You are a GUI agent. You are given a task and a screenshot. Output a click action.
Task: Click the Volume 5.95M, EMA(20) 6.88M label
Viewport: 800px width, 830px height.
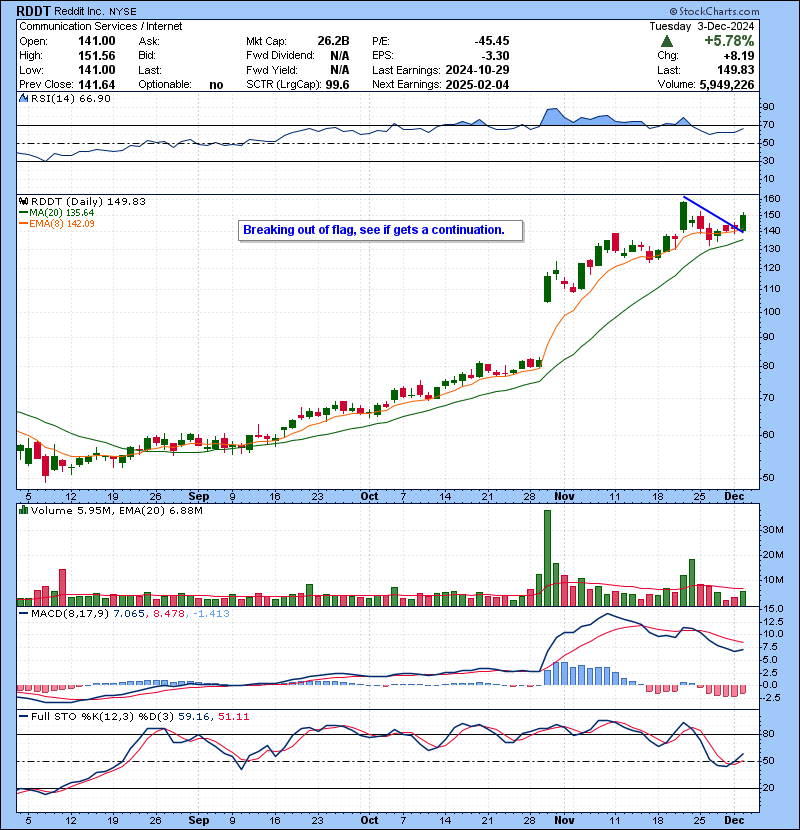coord(116,510)
